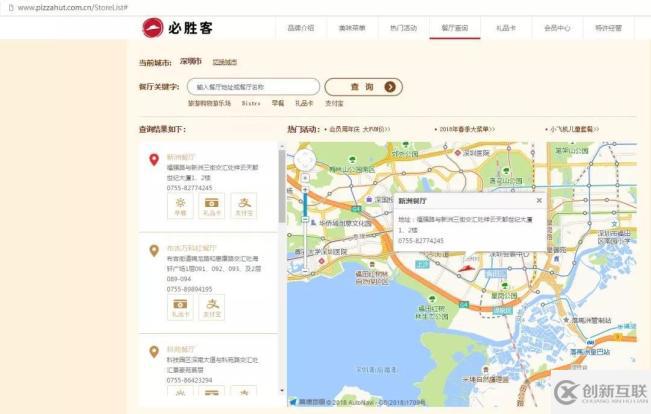Filter by 礼品卡 keyword under the search box
This screenshot has height=414, width=651.
304,103
